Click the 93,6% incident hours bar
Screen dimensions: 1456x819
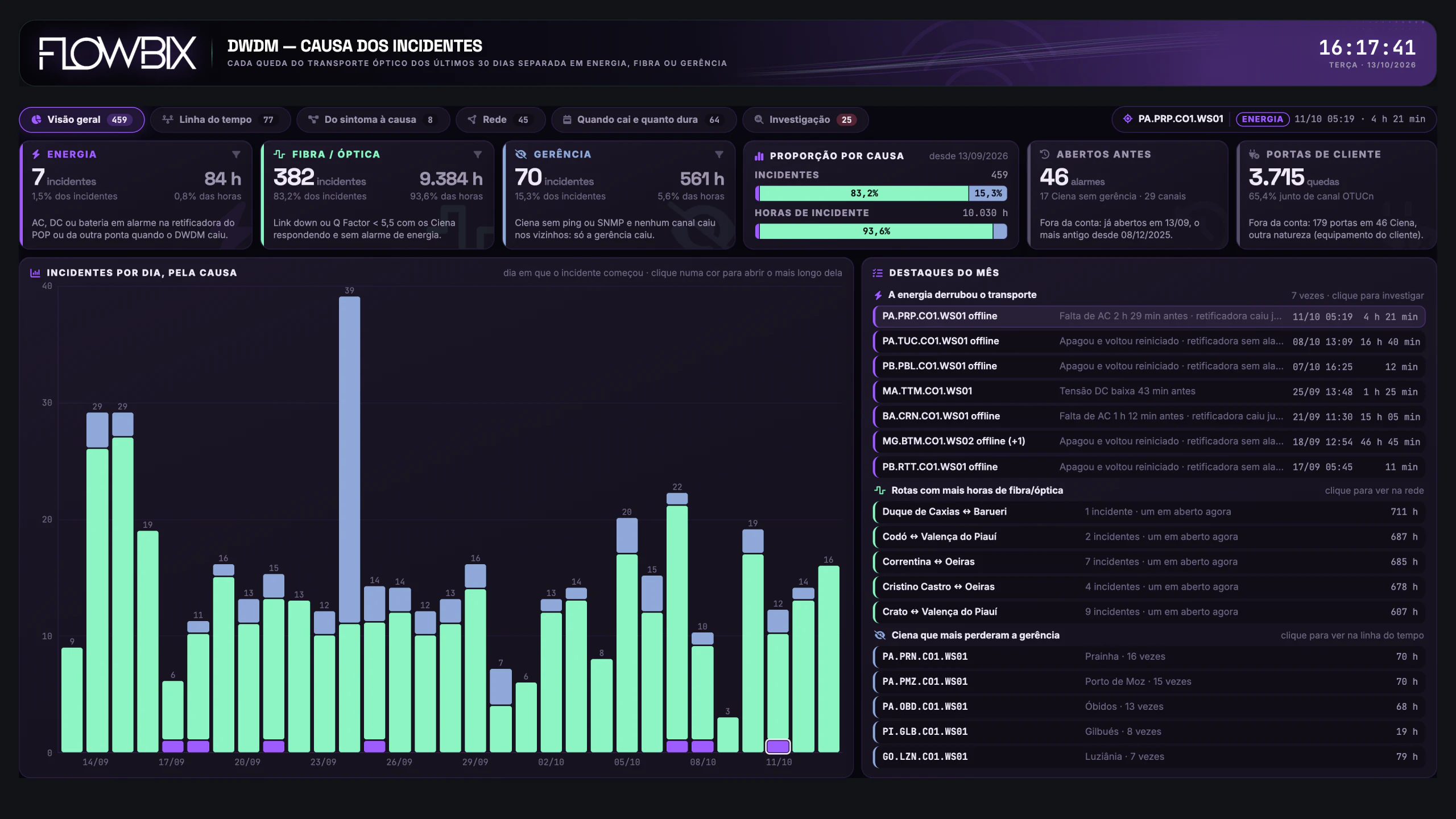[x=876, y=231]
